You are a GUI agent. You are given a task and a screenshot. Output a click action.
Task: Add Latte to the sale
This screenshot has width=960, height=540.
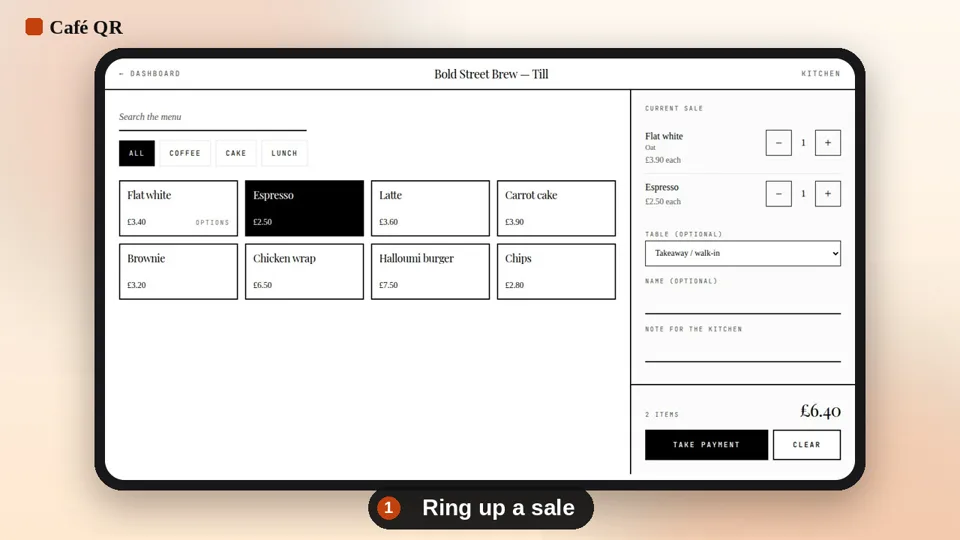pos(430,208)
